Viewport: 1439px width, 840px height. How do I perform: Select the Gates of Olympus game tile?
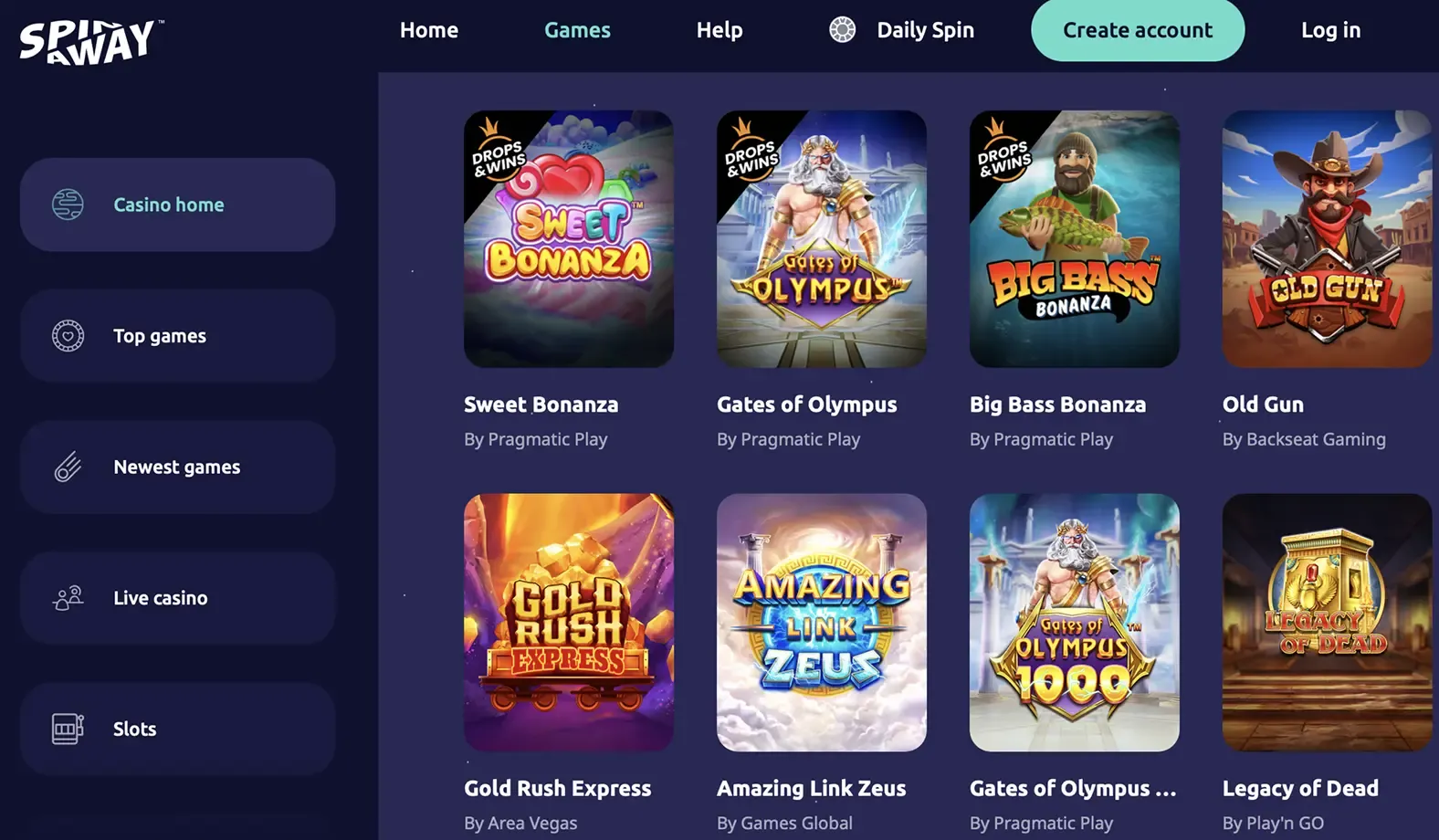821,239
